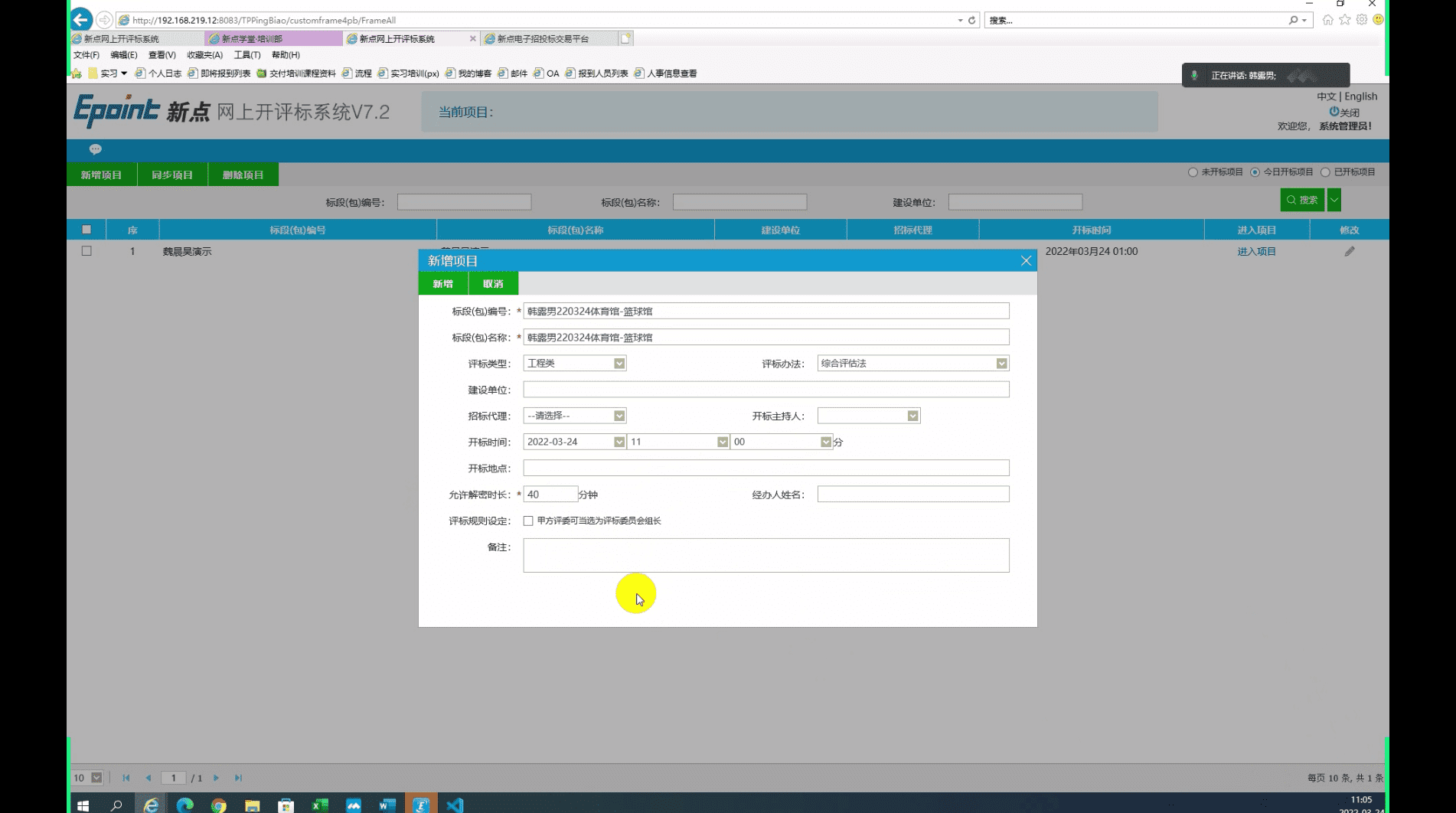Image resolution: width=1456 pixels, height=813 pixels.
Task: Select the 已开标项目 radio button
Action: (x=1325, y=172)
